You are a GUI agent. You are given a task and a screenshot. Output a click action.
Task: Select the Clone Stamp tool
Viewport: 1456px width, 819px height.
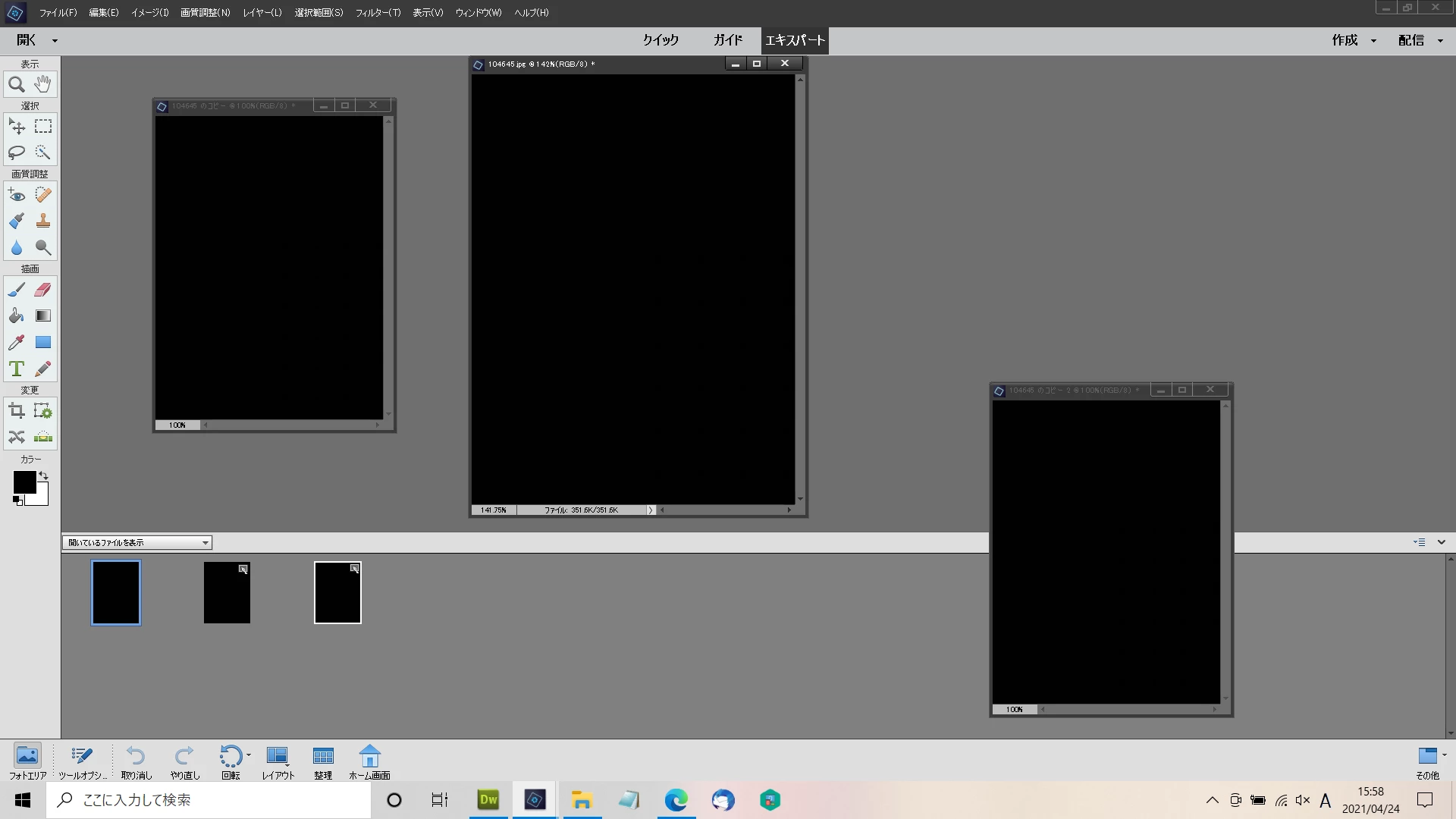43,221
